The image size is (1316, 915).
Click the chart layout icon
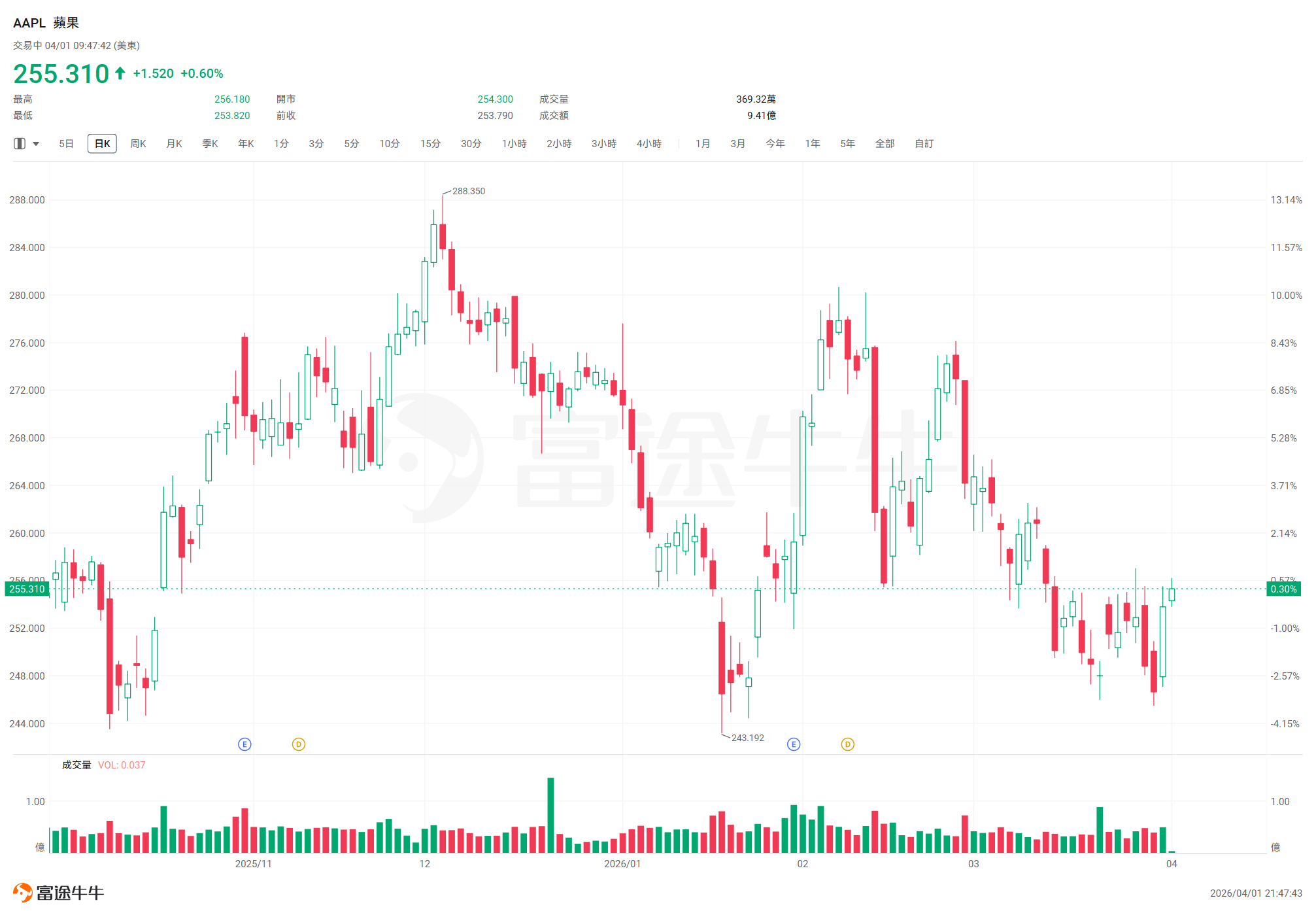[20, 144]
